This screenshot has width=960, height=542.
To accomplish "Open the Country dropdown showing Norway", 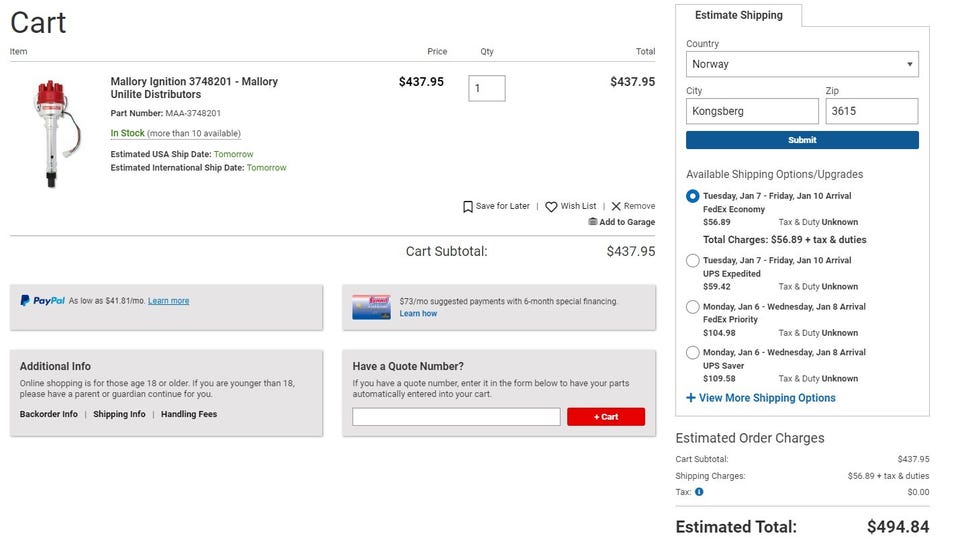I will (802, 64).
